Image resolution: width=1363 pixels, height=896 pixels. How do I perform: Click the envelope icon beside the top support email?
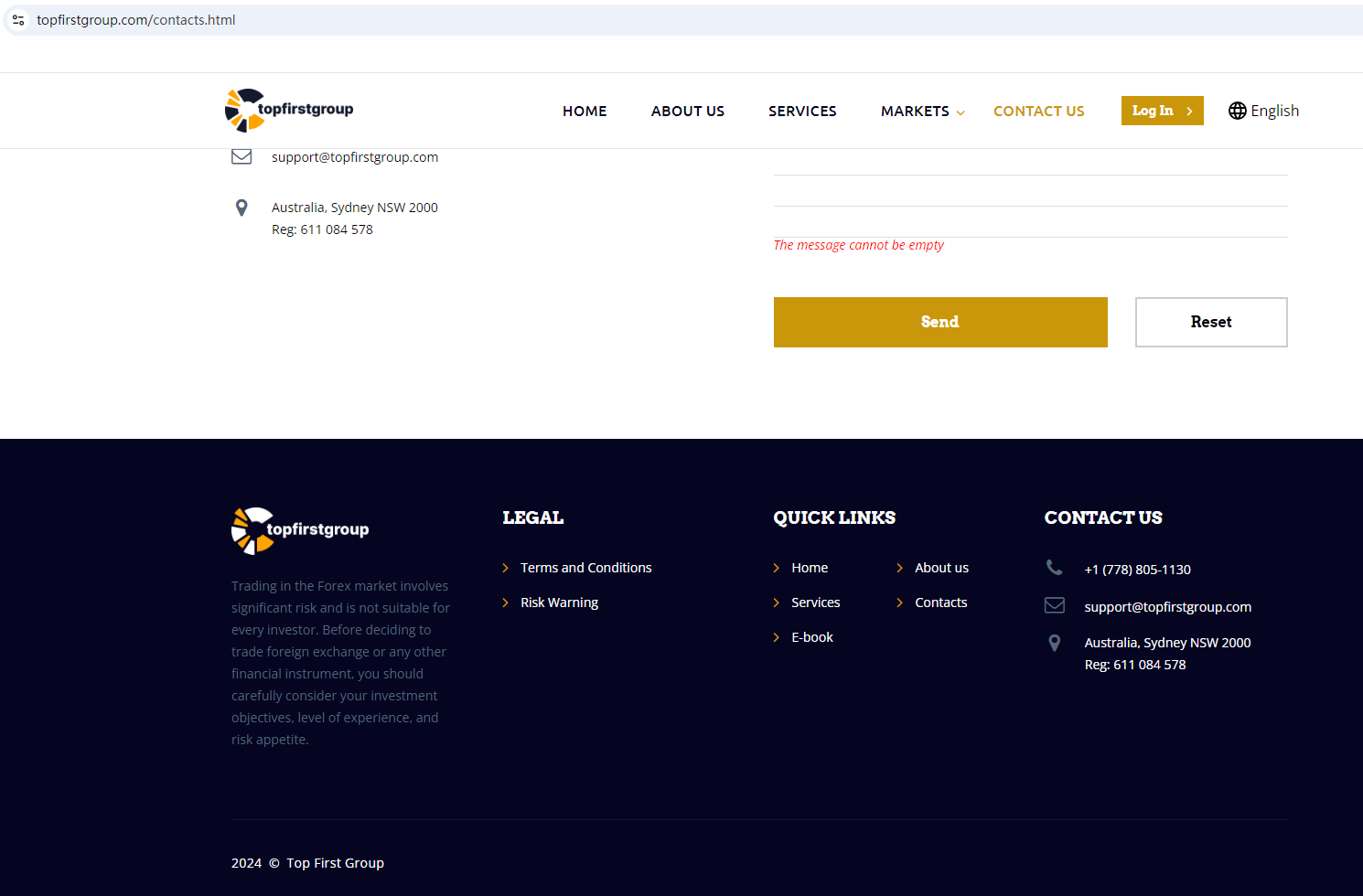coord(241,156)
